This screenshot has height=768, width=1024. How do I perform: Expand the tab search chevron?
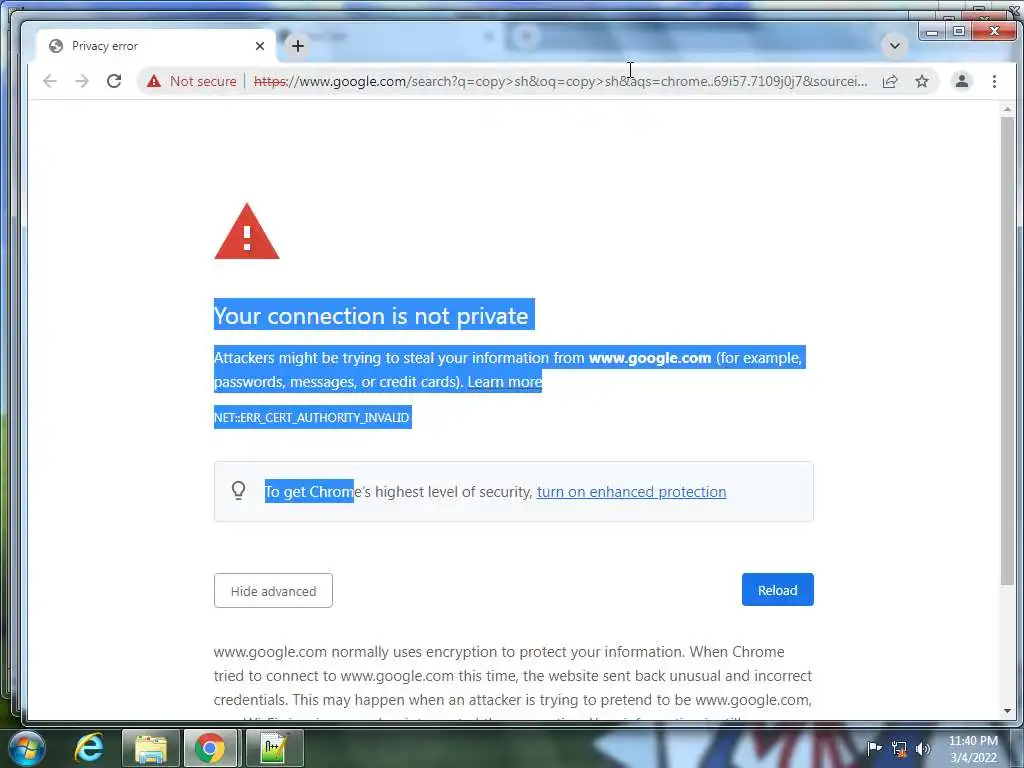[x=895, y=46]
